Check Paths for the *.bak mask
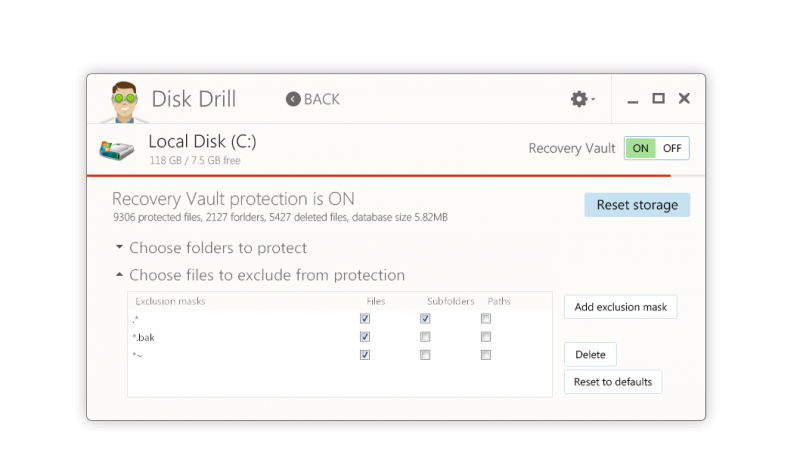The width and height of the screenshot is (800, 467). point(486,337)
